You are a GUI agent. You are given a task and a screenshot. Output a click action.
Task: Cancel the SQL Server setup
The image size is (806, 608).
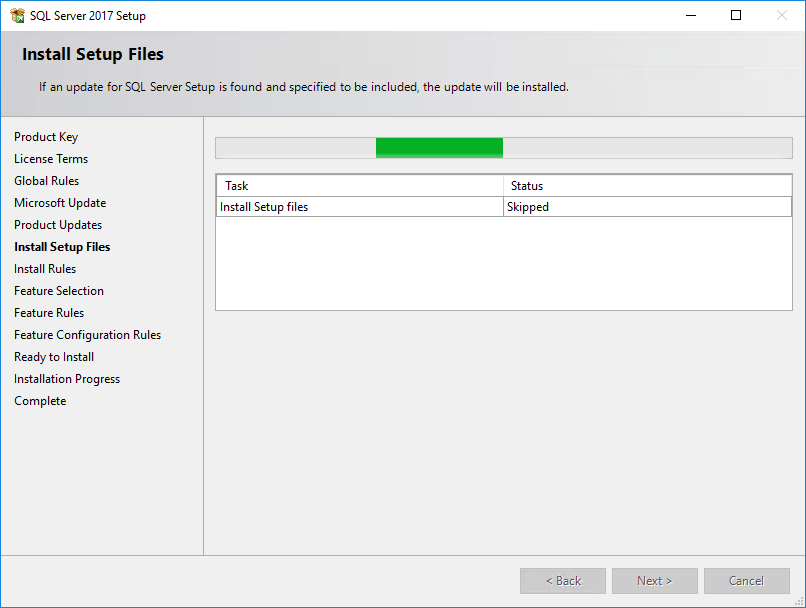[x=747, y=581]
